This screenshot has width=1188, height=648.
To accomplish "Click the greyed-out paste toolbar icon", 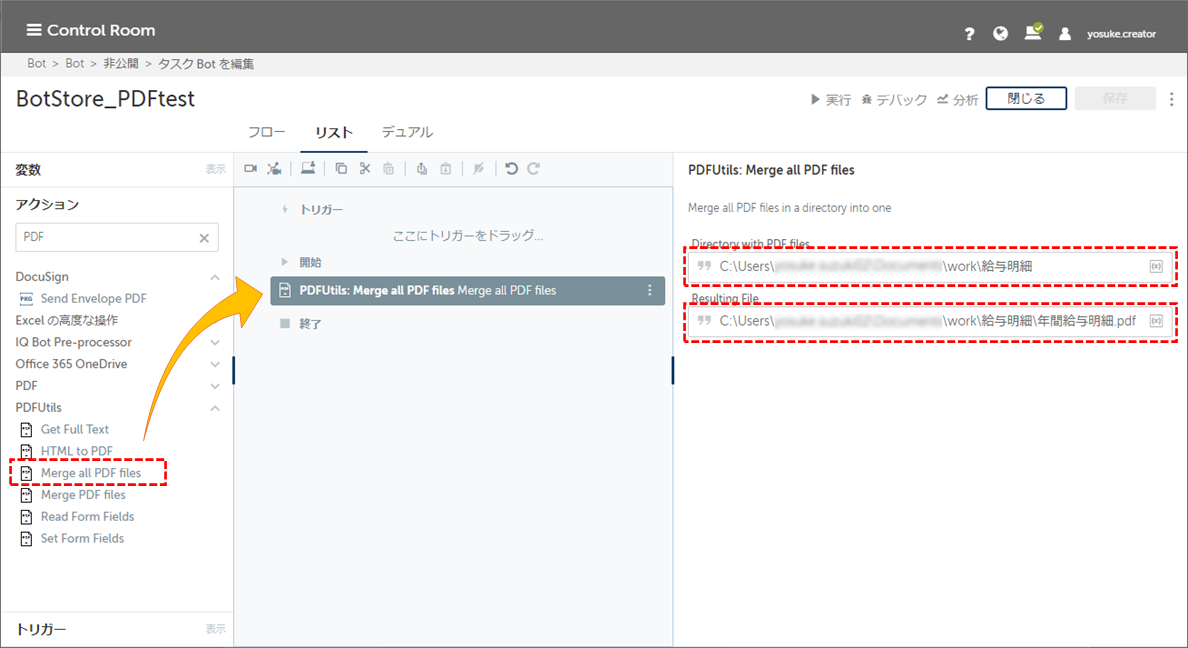I will (389, 168).
